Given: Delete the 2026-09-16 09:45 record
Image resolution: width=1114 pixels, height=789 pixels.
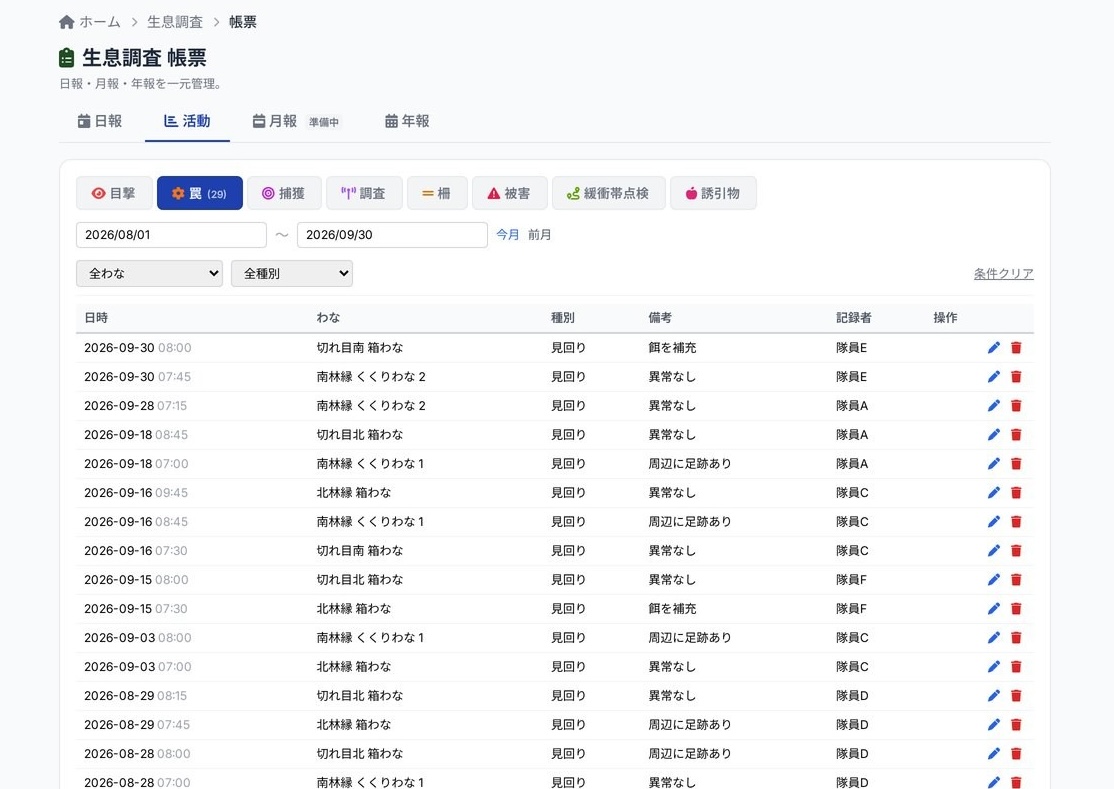Looking at the screenshot, I should pos(1016,492).
